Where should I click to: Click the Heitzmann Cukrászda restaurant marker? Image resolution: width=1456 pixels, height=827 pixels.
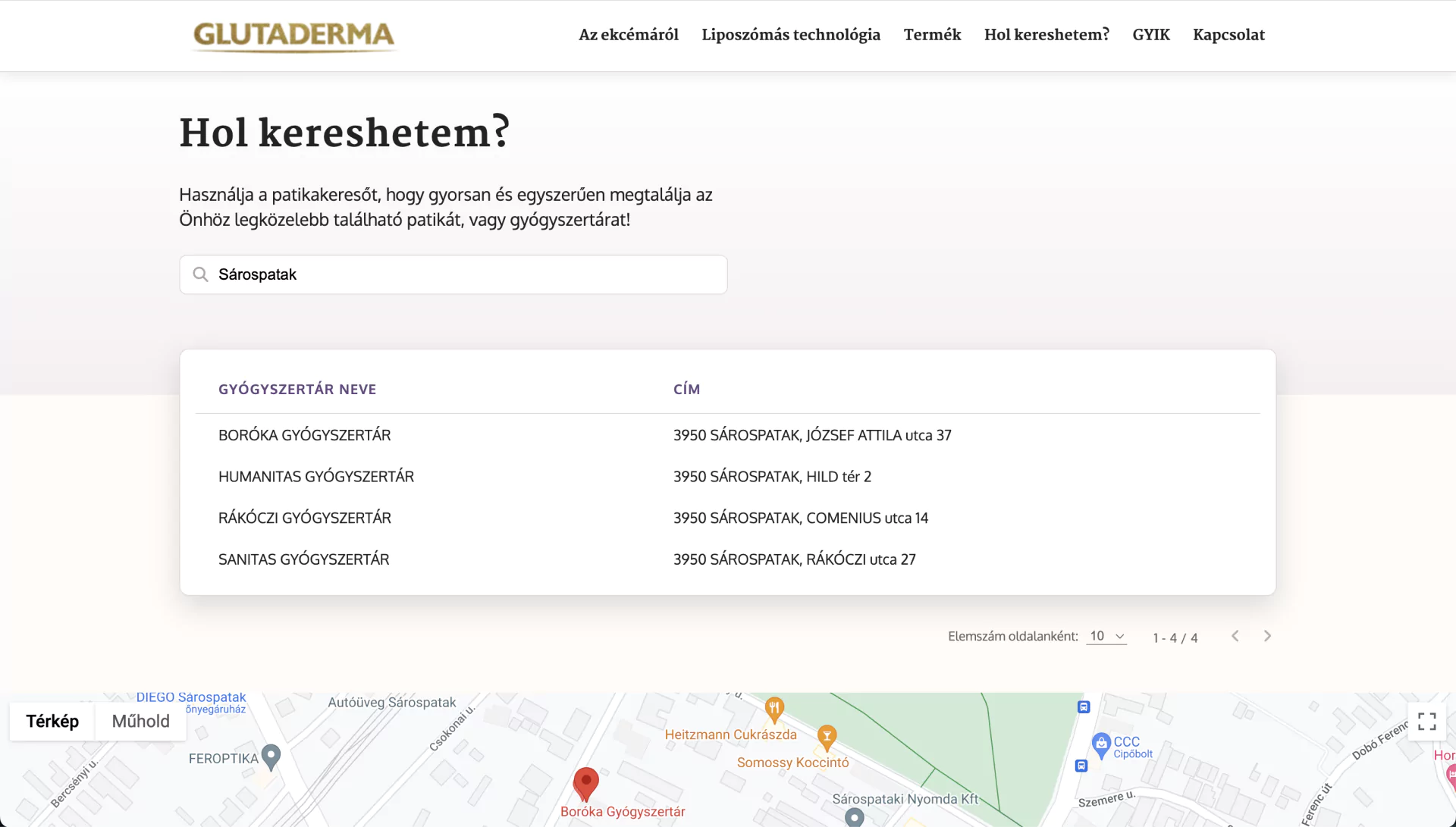(773, 709)
